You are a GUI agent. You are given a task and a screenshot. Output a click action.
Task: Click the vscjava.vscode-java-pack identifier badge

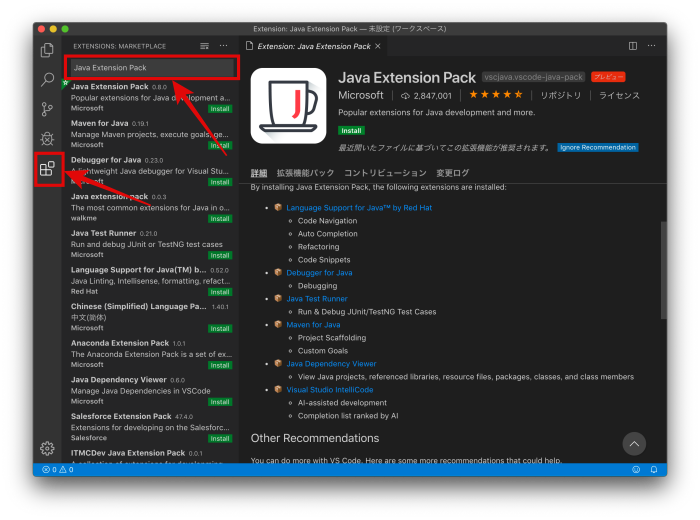point(533,77)
